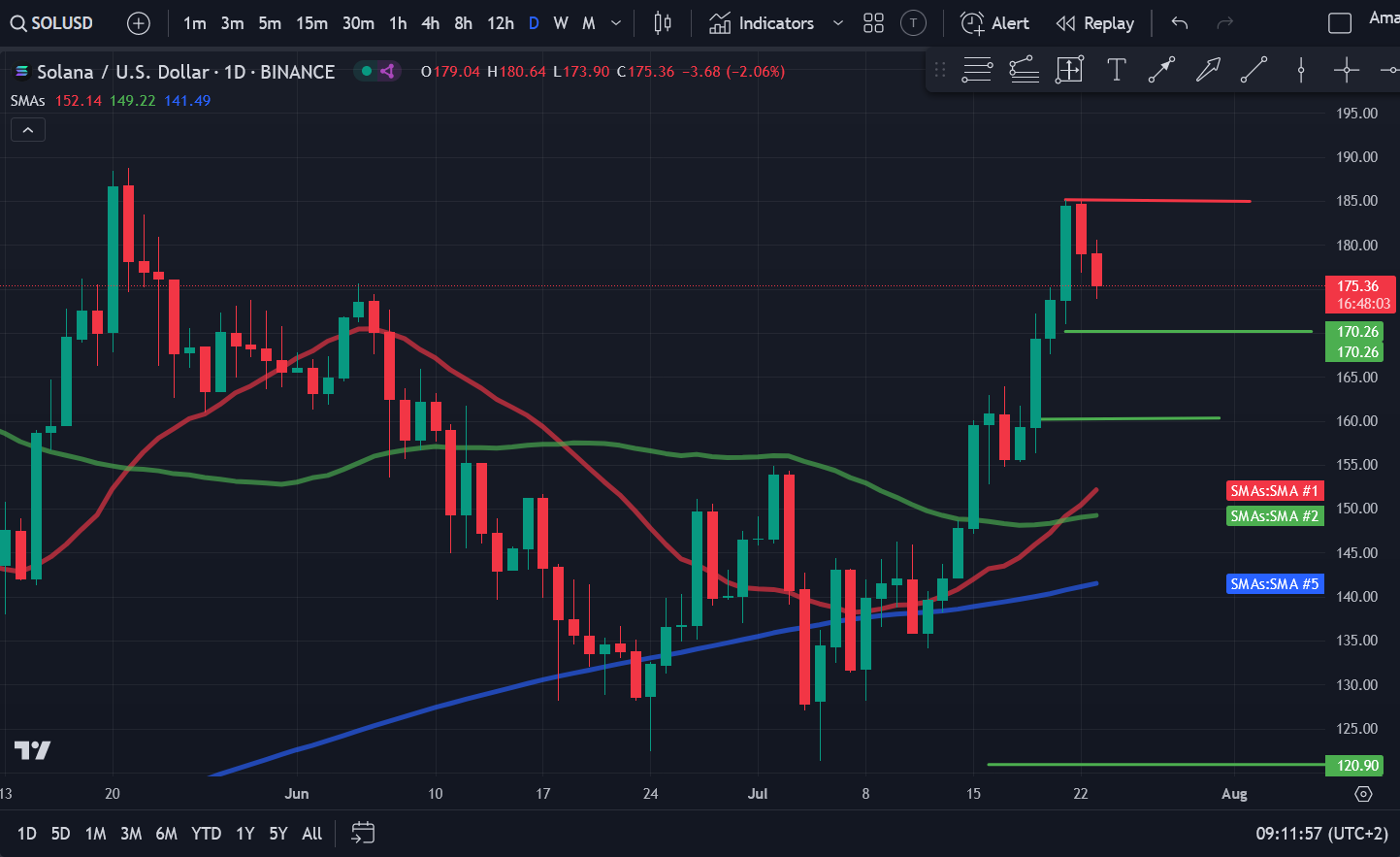Viewport: 1400px width, 857px height.
Task: Start bar Replay mode
Action: pyautogui.click(x=1095, y=23)
